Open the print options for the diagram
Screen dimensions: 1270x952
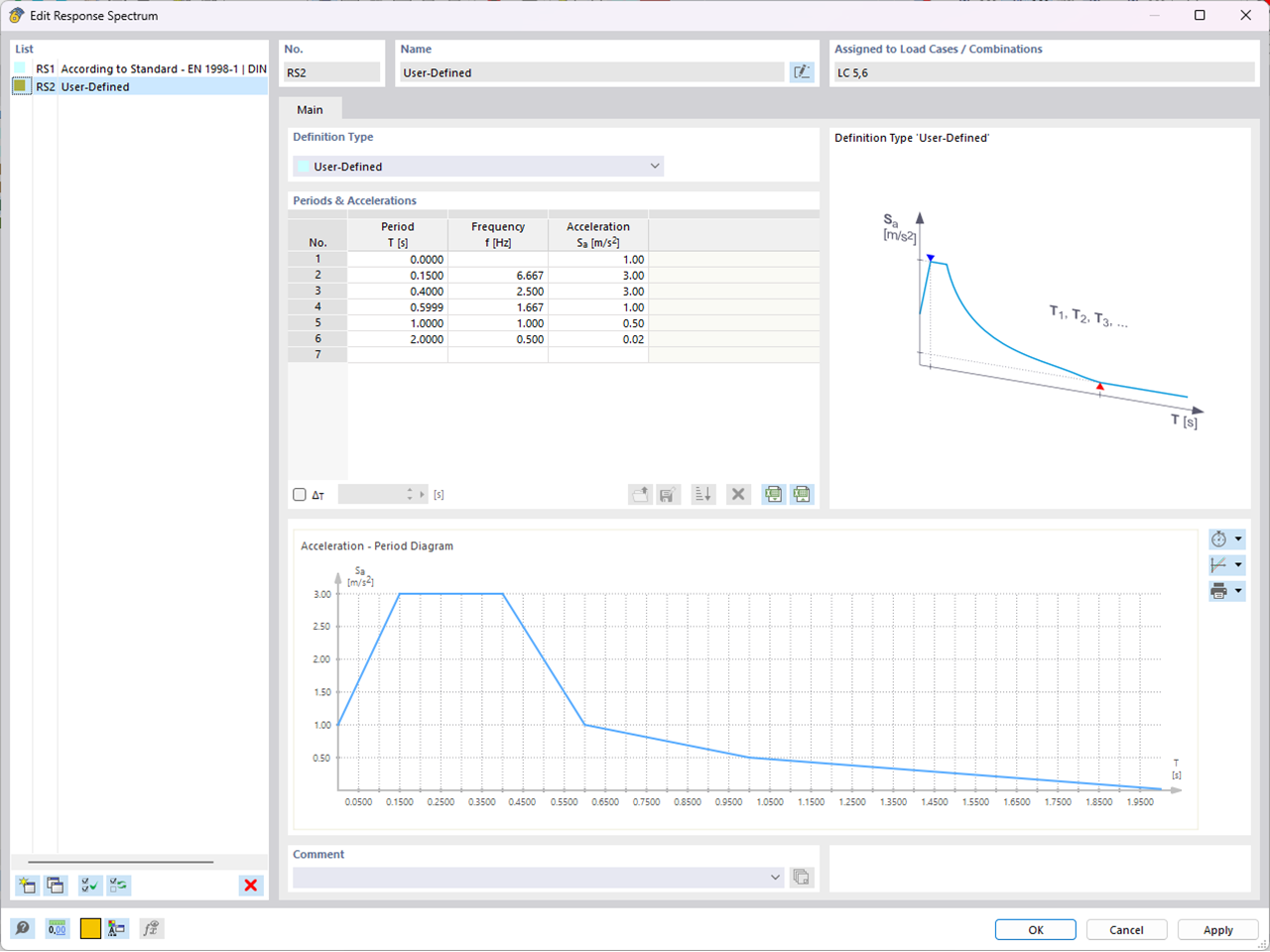1227,590
